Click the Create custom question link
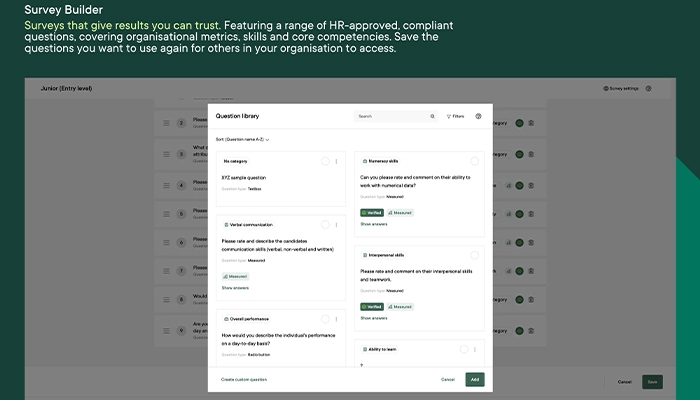 pos(244,380)
